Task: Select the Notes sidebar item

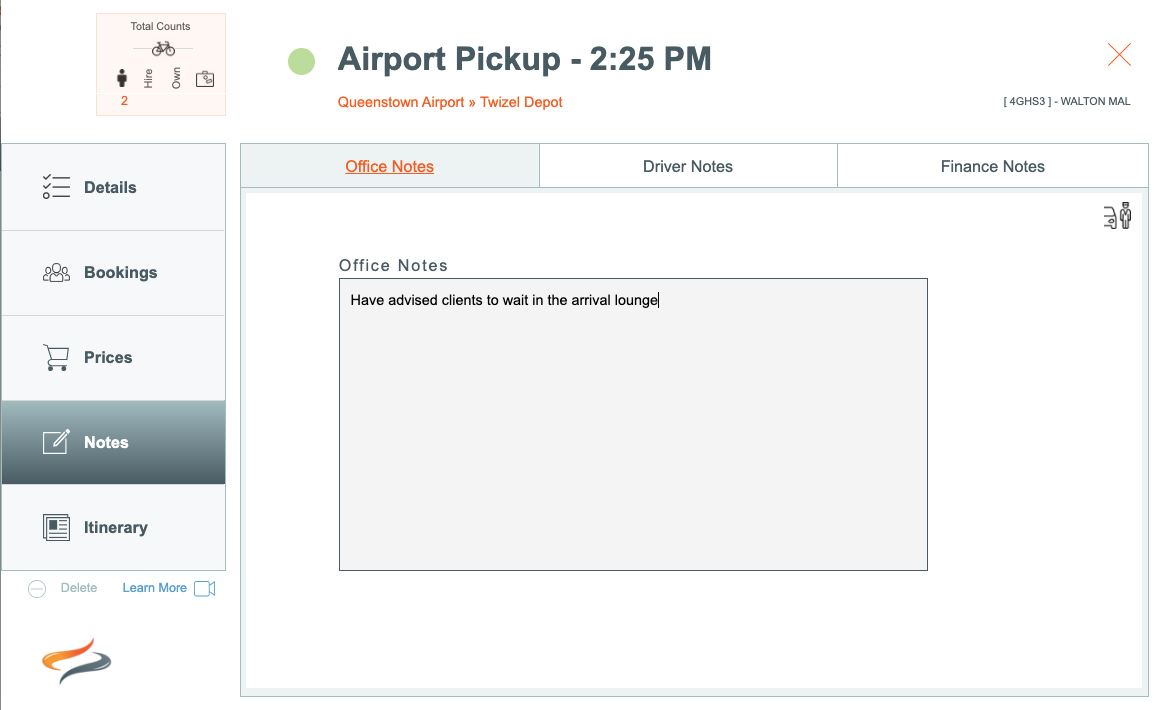Action: (x=114, y=443)
